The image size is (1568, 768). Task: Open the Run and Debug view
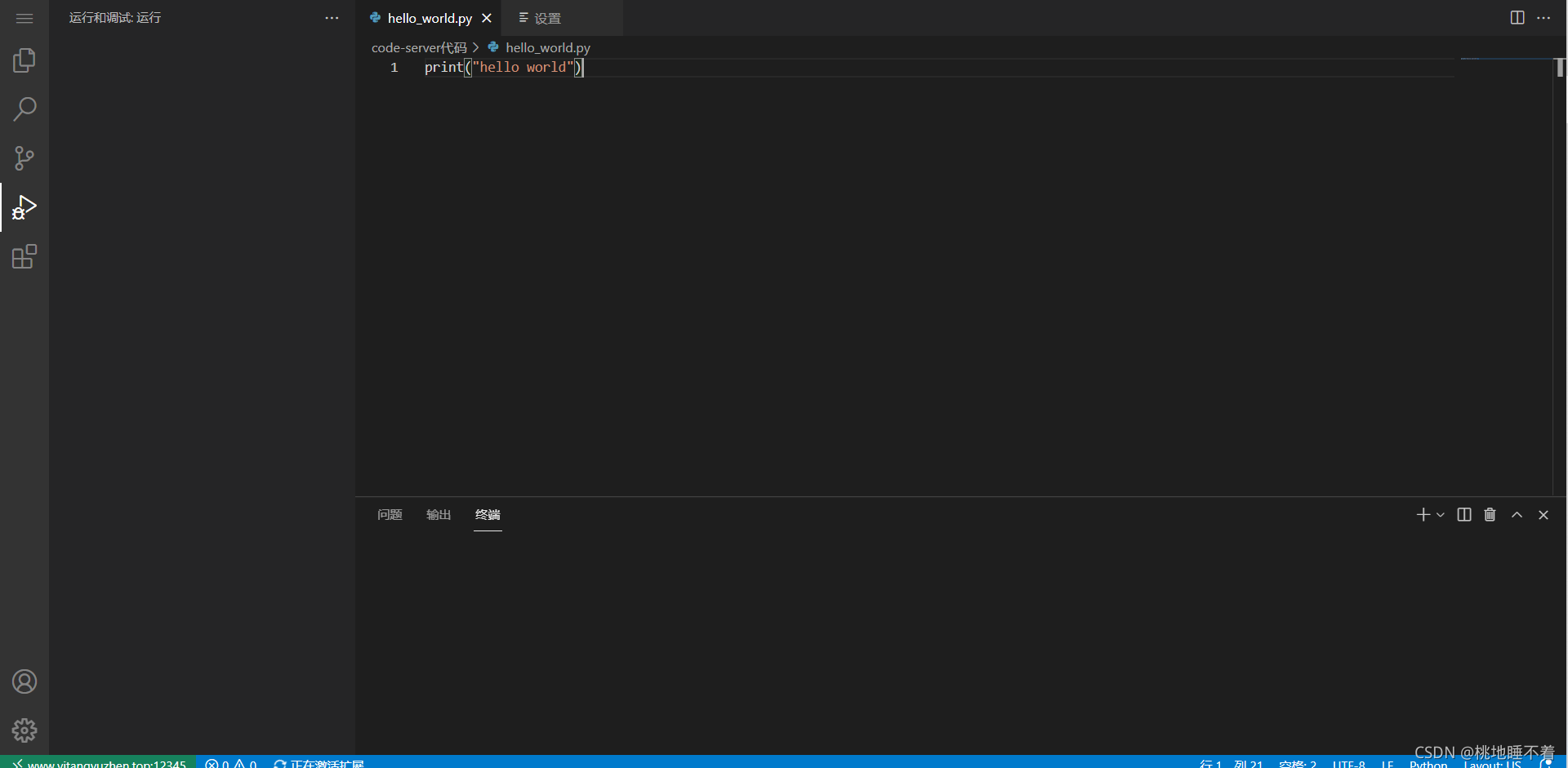[x=24, y=207]
